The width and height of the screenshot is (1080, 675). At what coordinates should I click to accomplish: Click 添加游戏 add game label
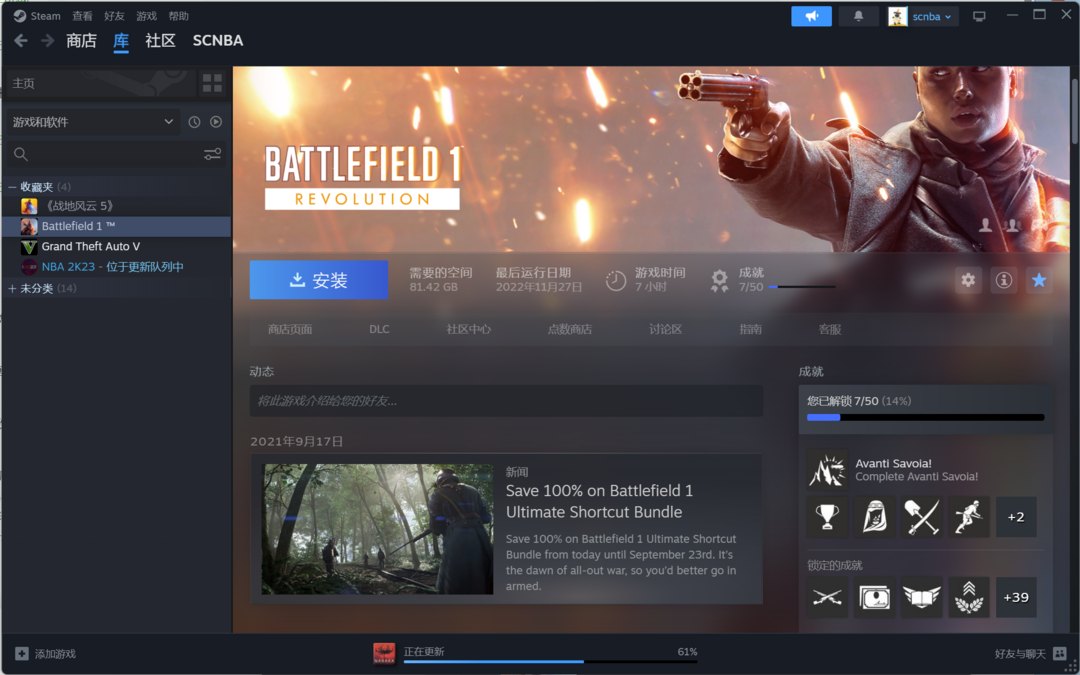pyautogui.click(x=55, y=654)
